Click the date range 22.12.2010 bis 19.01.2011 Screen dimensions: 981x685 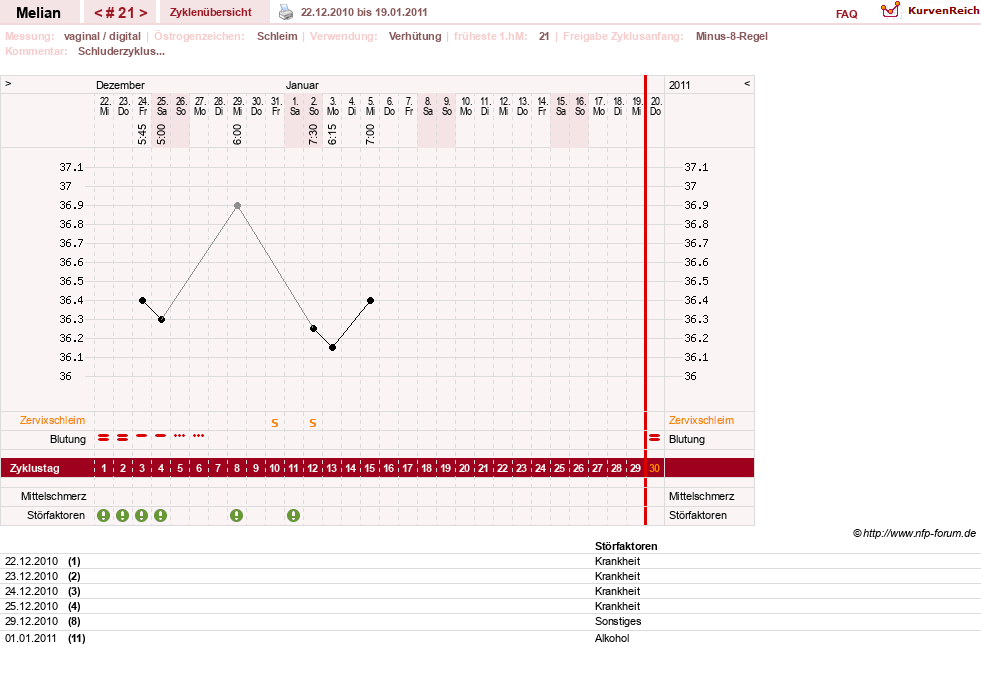coord(364,12)
